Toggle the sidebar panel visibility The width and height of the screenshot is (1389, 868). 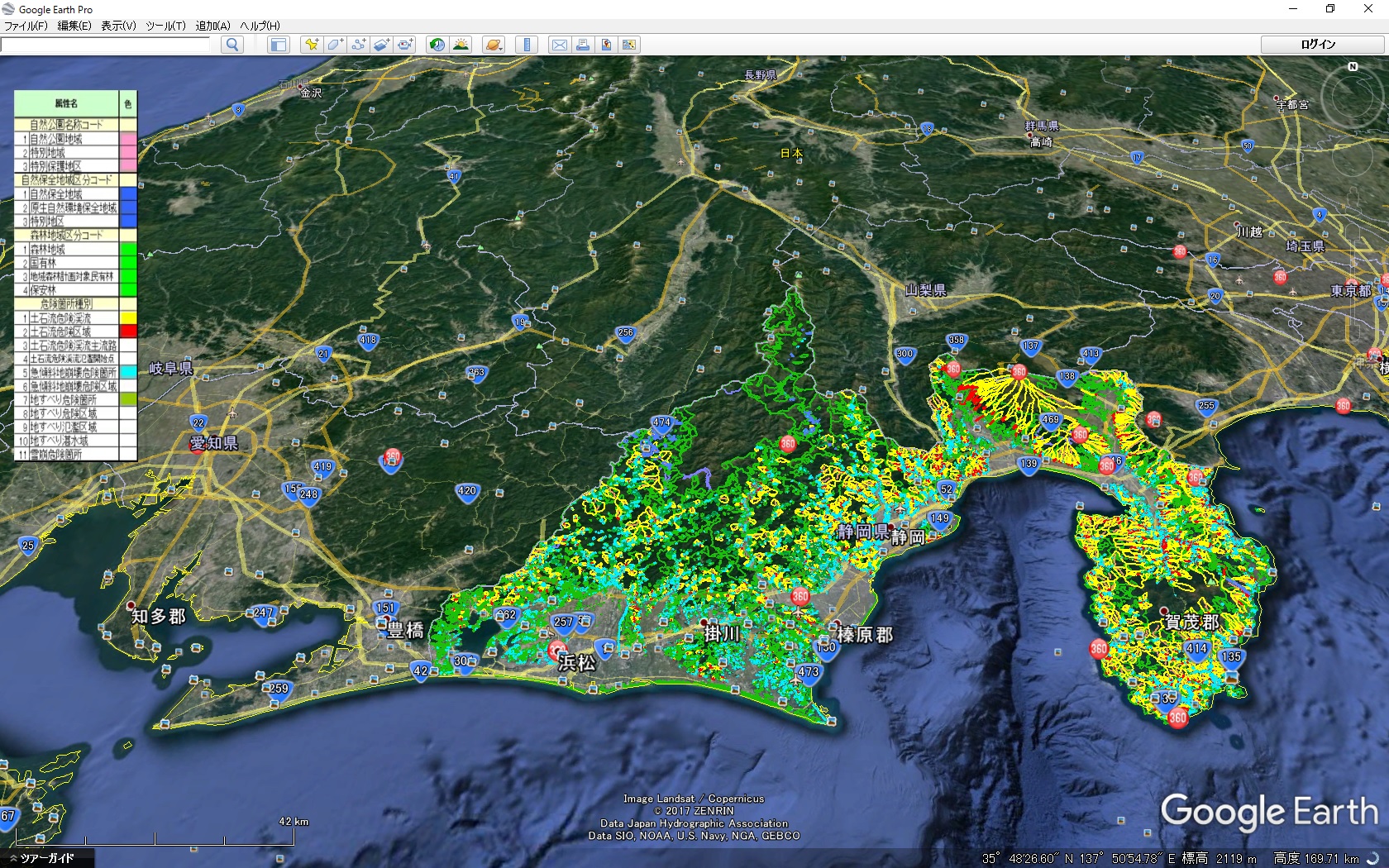(x=279, y=45)
